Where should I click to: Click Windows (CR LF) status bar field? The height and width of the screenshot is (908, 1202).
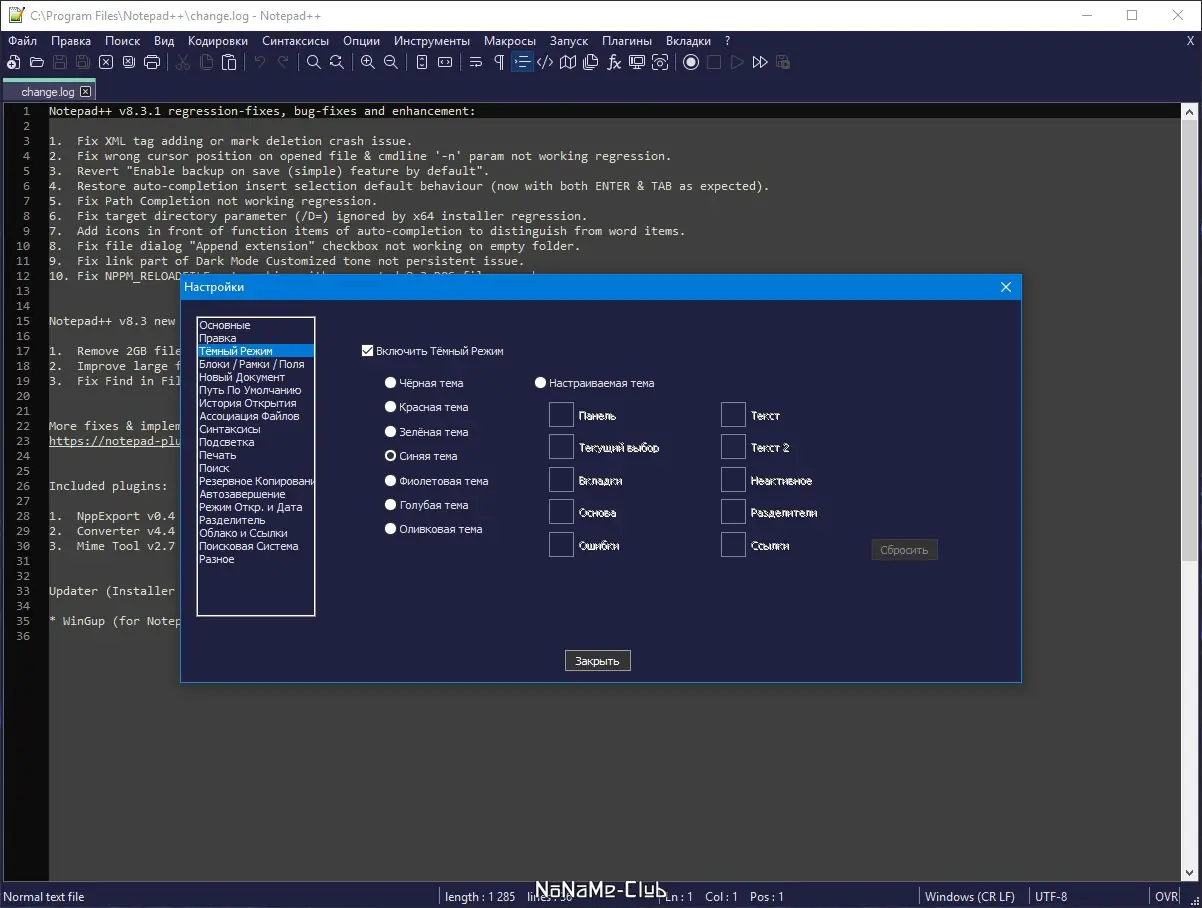pyautogui.click(x=969, y=897)
